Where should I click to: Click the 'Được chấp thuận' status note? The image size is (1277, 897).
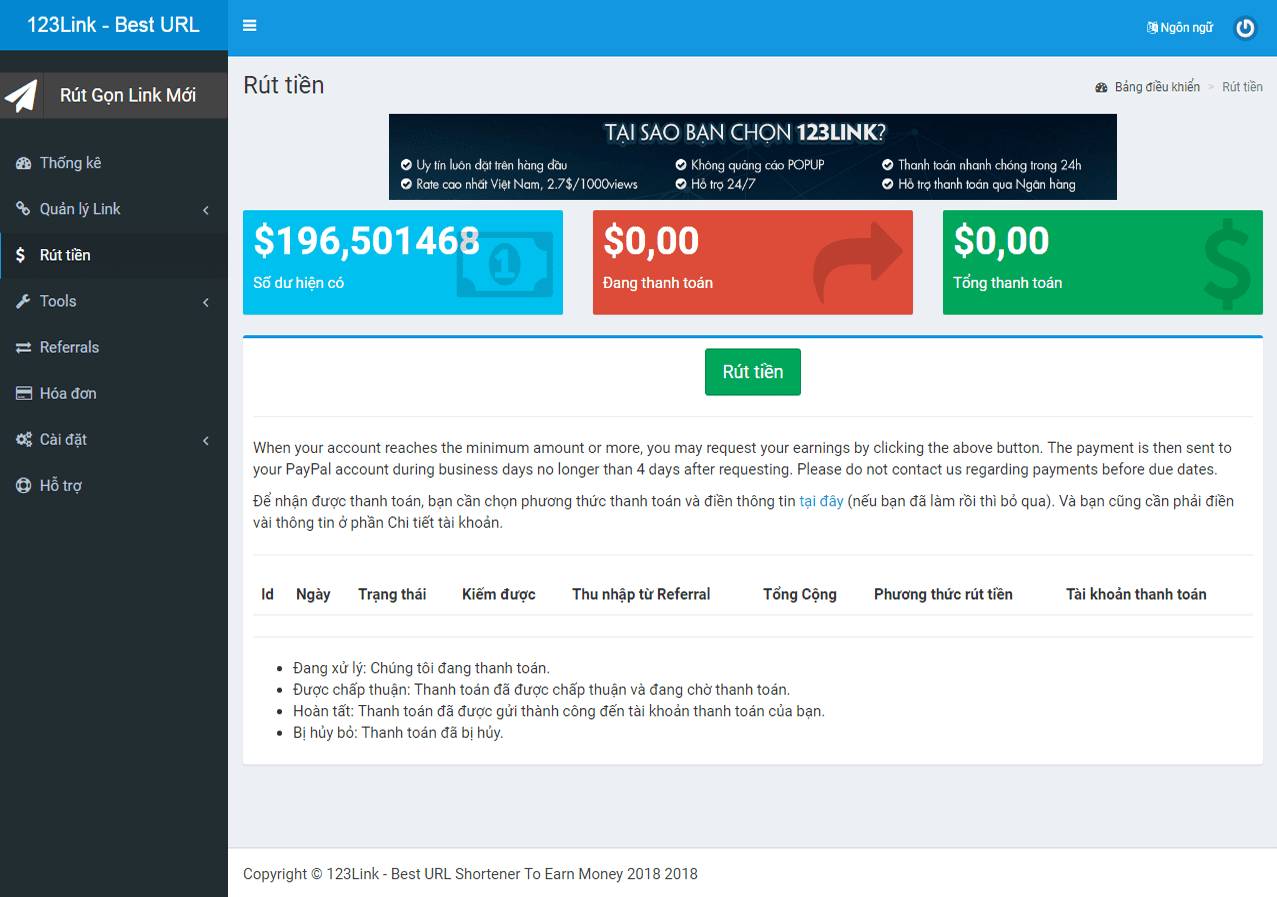(541, 690)
